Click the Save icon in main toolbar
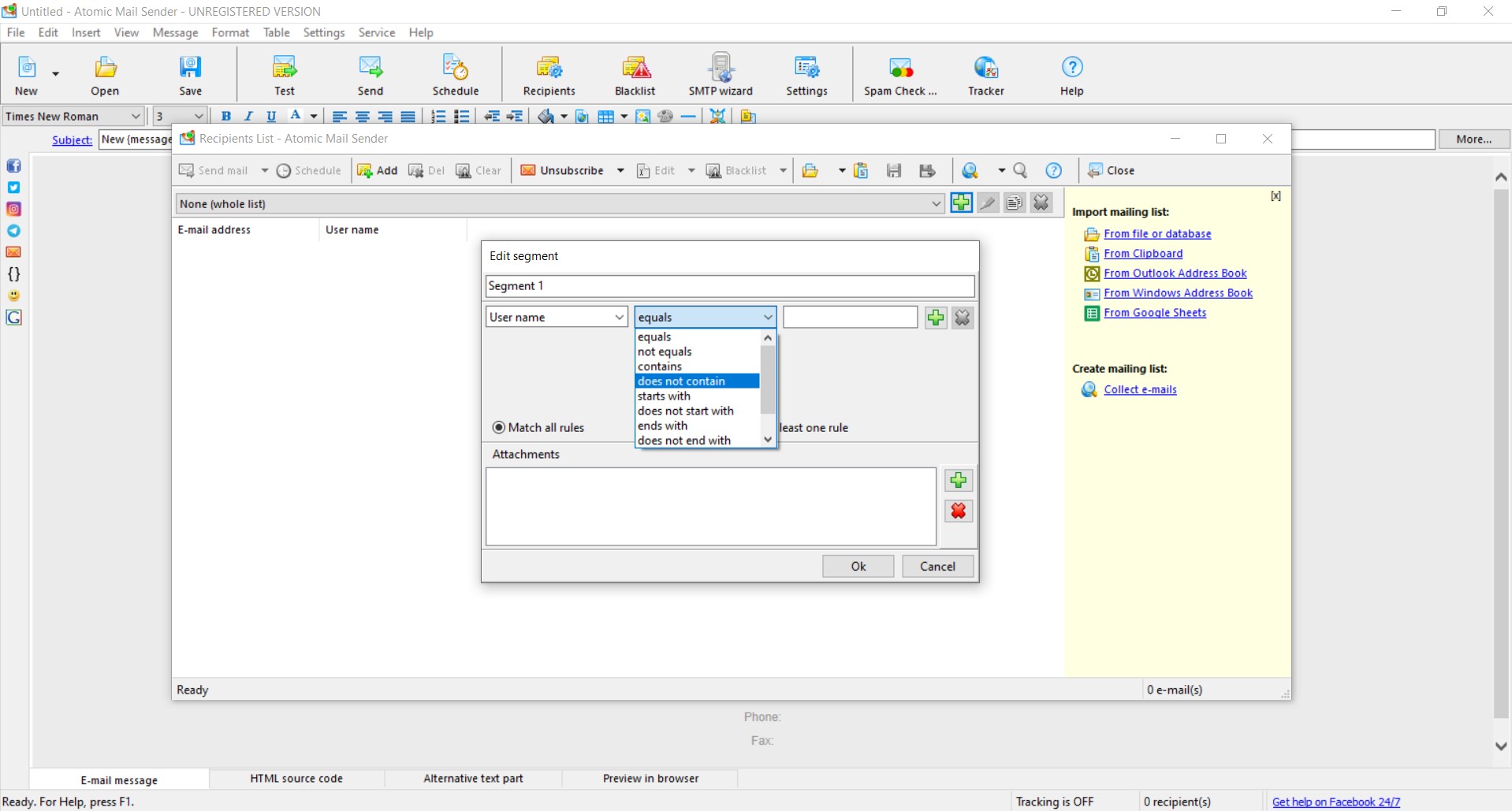Image resolution: width=1512 pixels, height=811 pixels. point(190,75)
